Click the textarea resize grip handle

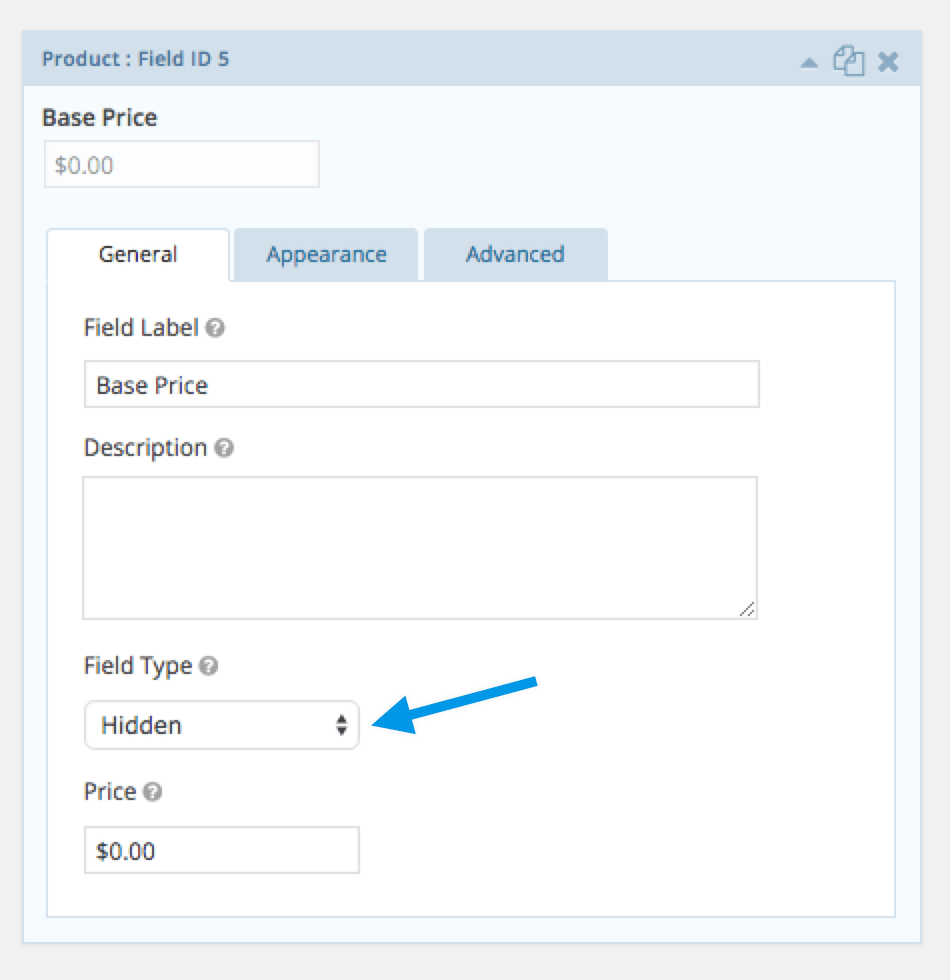748,608
